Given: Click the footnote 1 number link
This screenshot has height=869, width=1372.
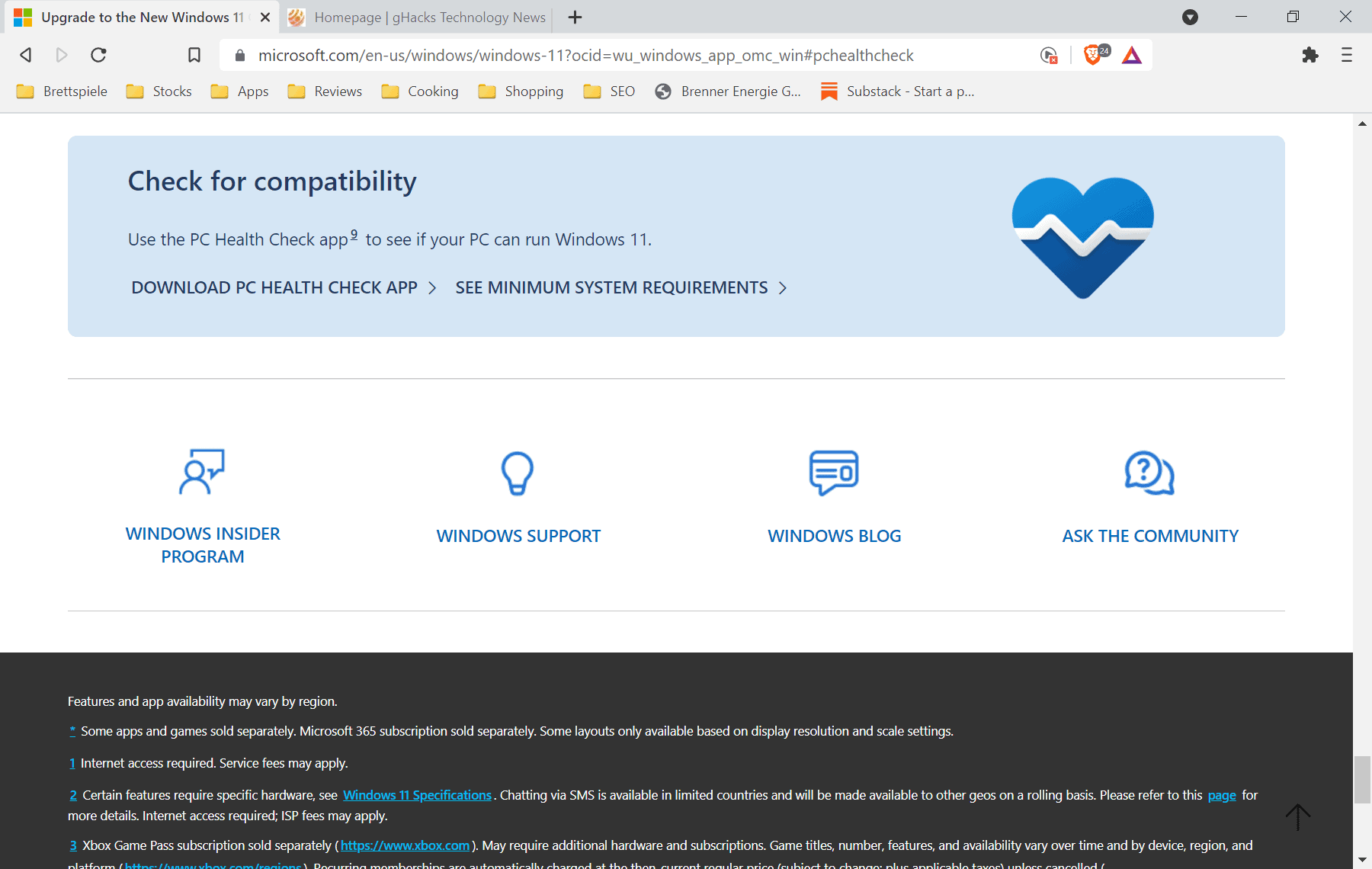Looking at the screenshot, I should [72, 763].
